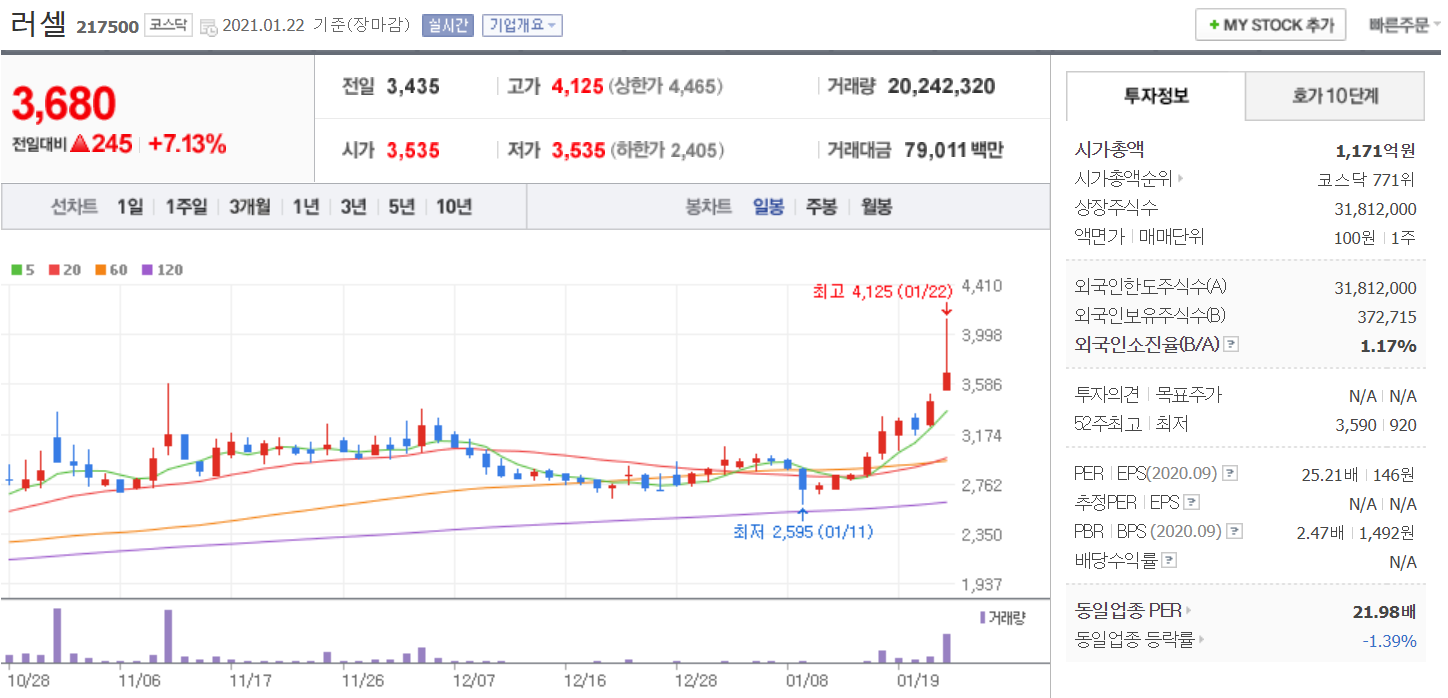Click help icon beside PBR BPS (2020.09)
The height and width of the screenshot is (698, 1448).
pyautogui.click(x=1234, y=532)
